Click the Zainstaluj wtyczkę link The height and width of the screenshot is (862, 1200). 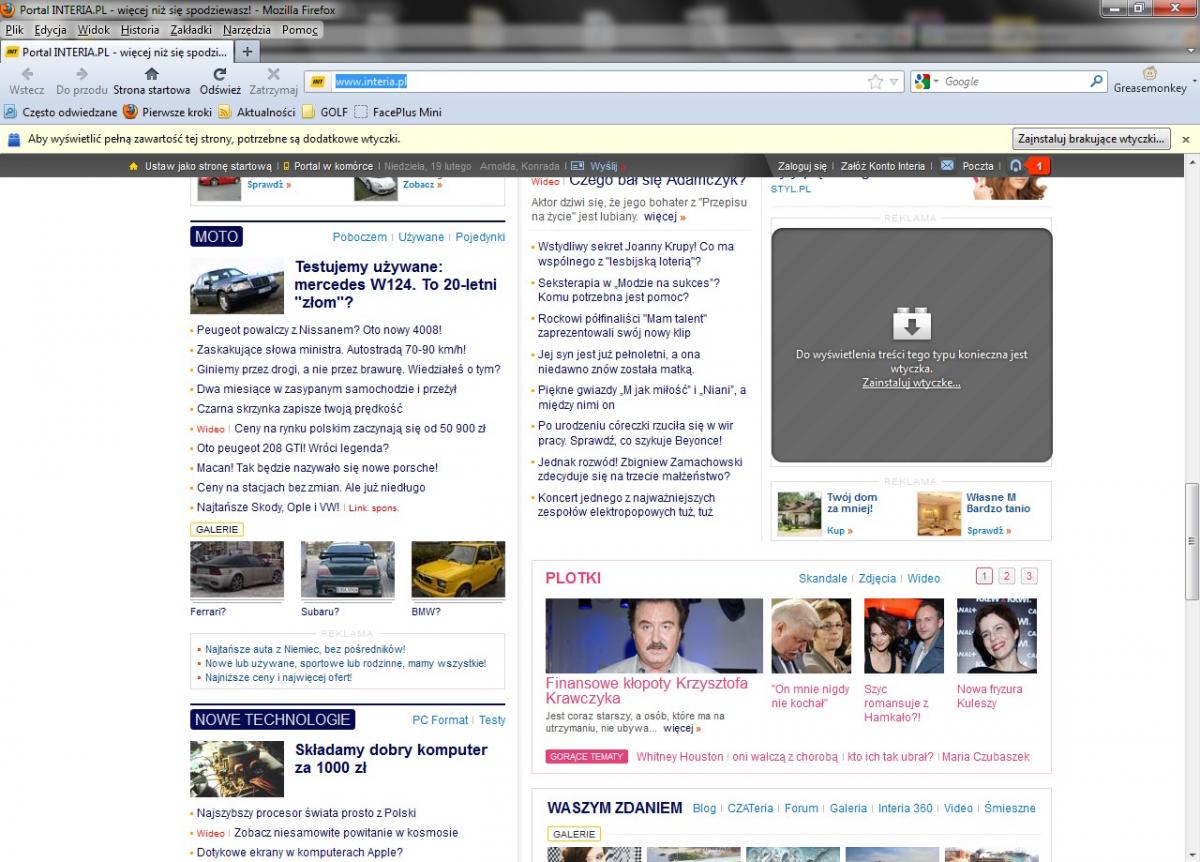(912, 383)
